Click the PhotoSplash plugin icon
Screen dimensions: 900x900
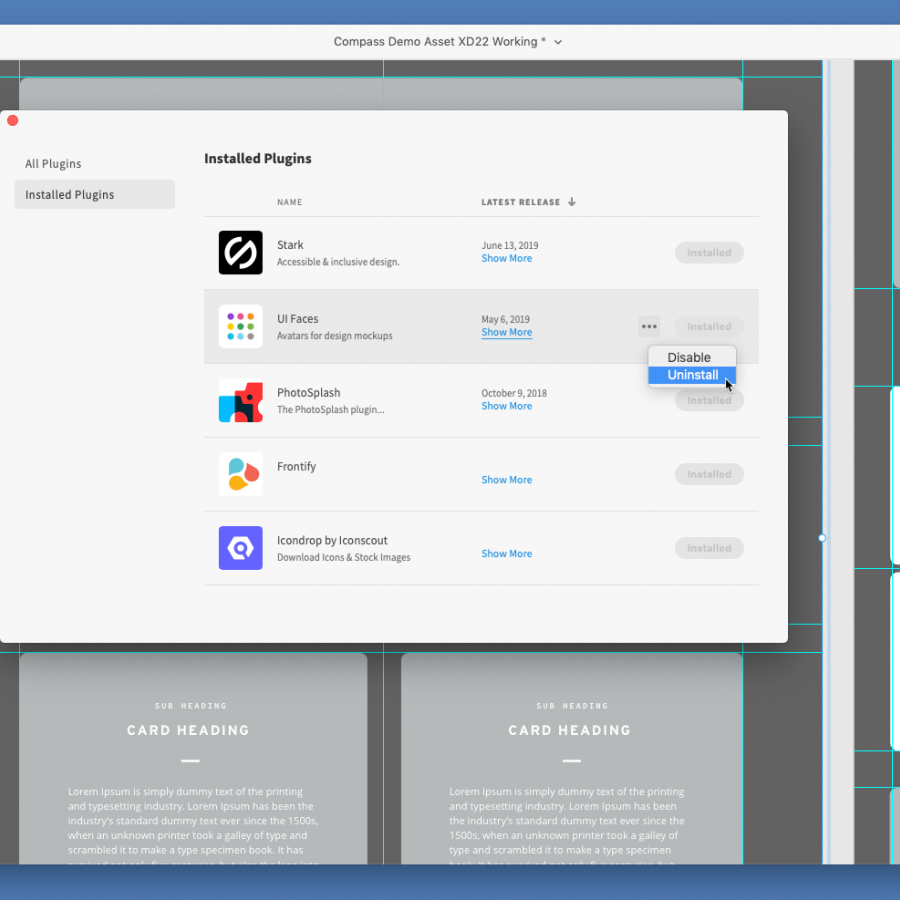pos(240,400)
